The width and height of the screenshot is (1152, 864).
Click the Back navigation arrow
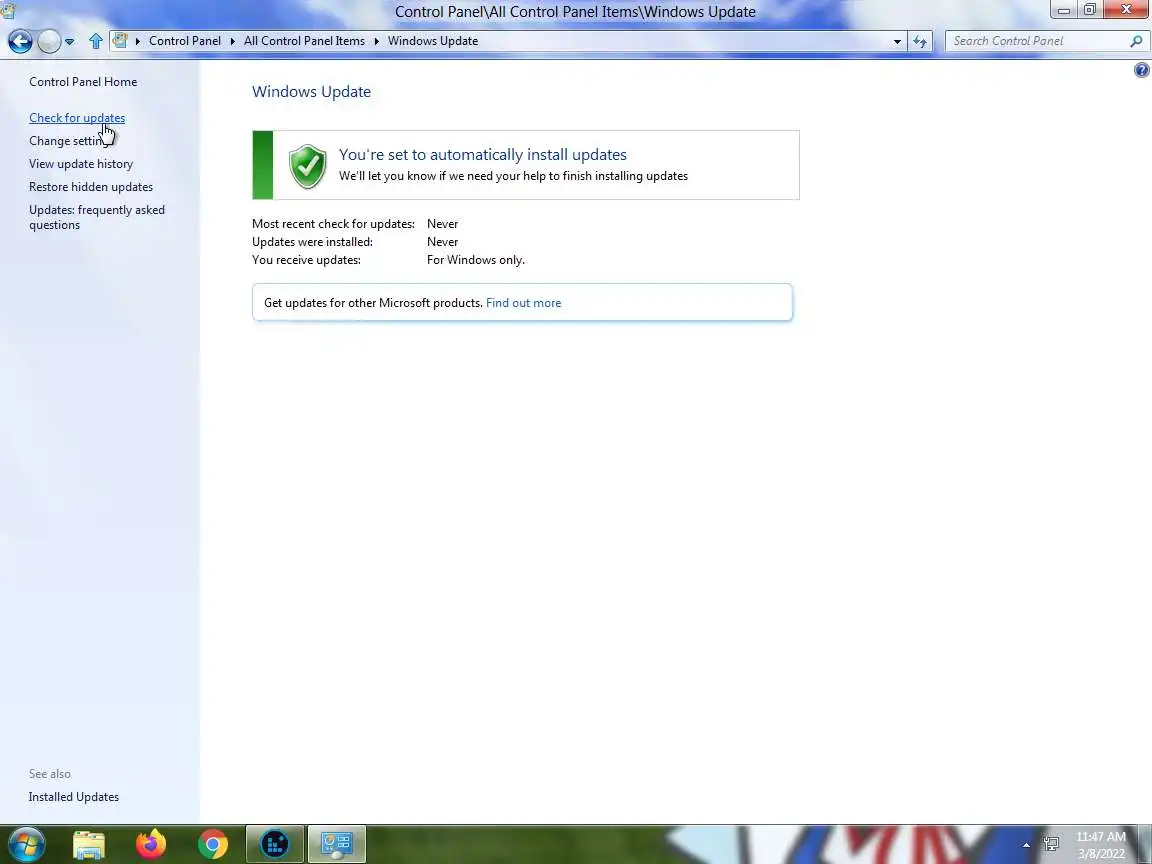point(20,41)
